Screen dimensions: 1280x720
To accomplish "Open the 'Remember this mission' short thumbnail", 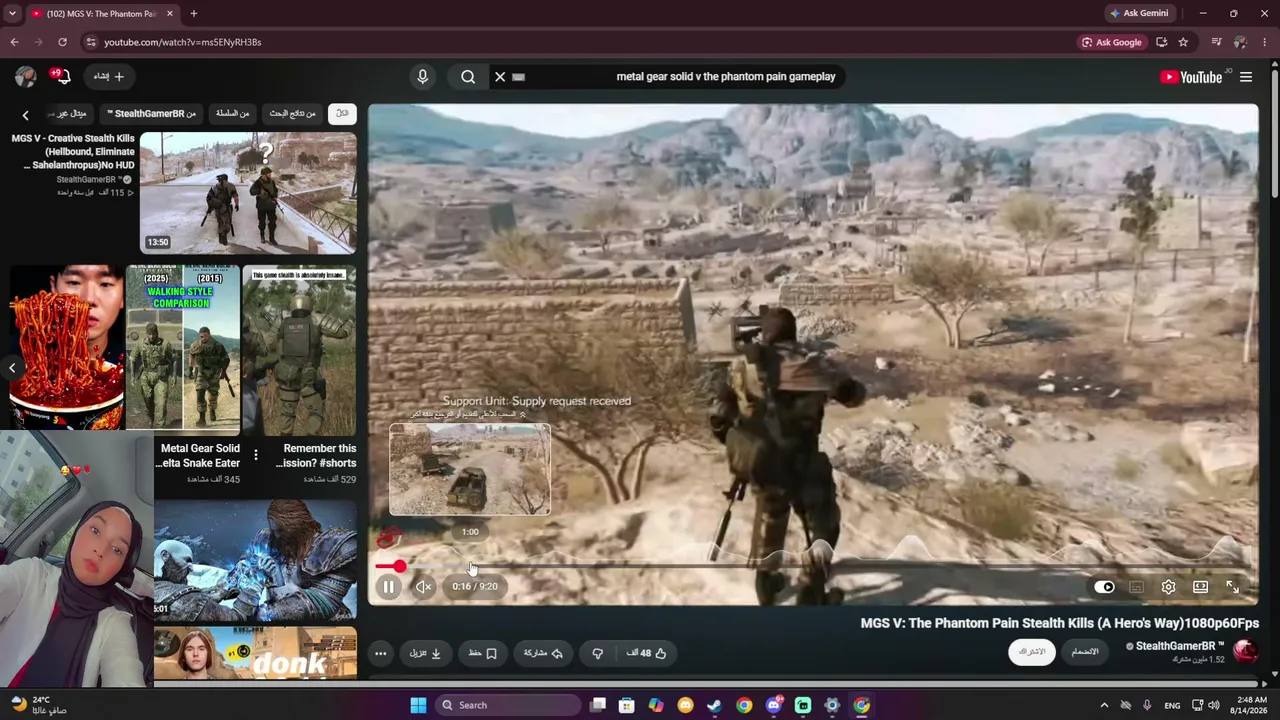I will [x=299, y=348].
